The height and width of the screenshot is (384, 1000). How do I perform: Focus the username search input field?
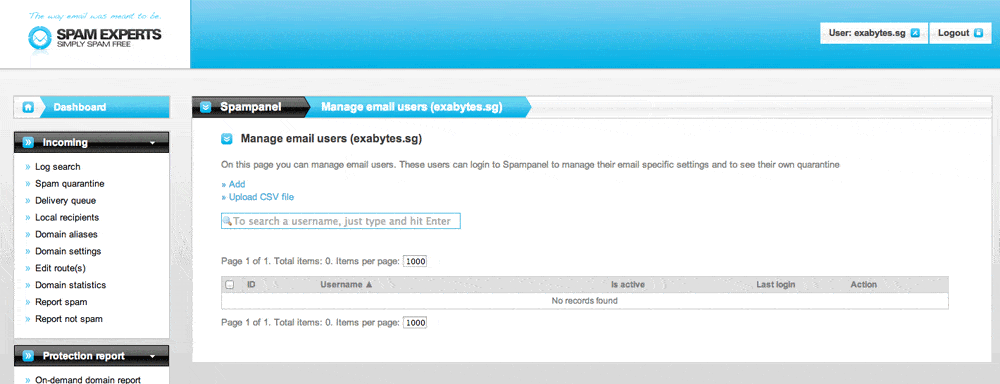click(x=341, y=221)
